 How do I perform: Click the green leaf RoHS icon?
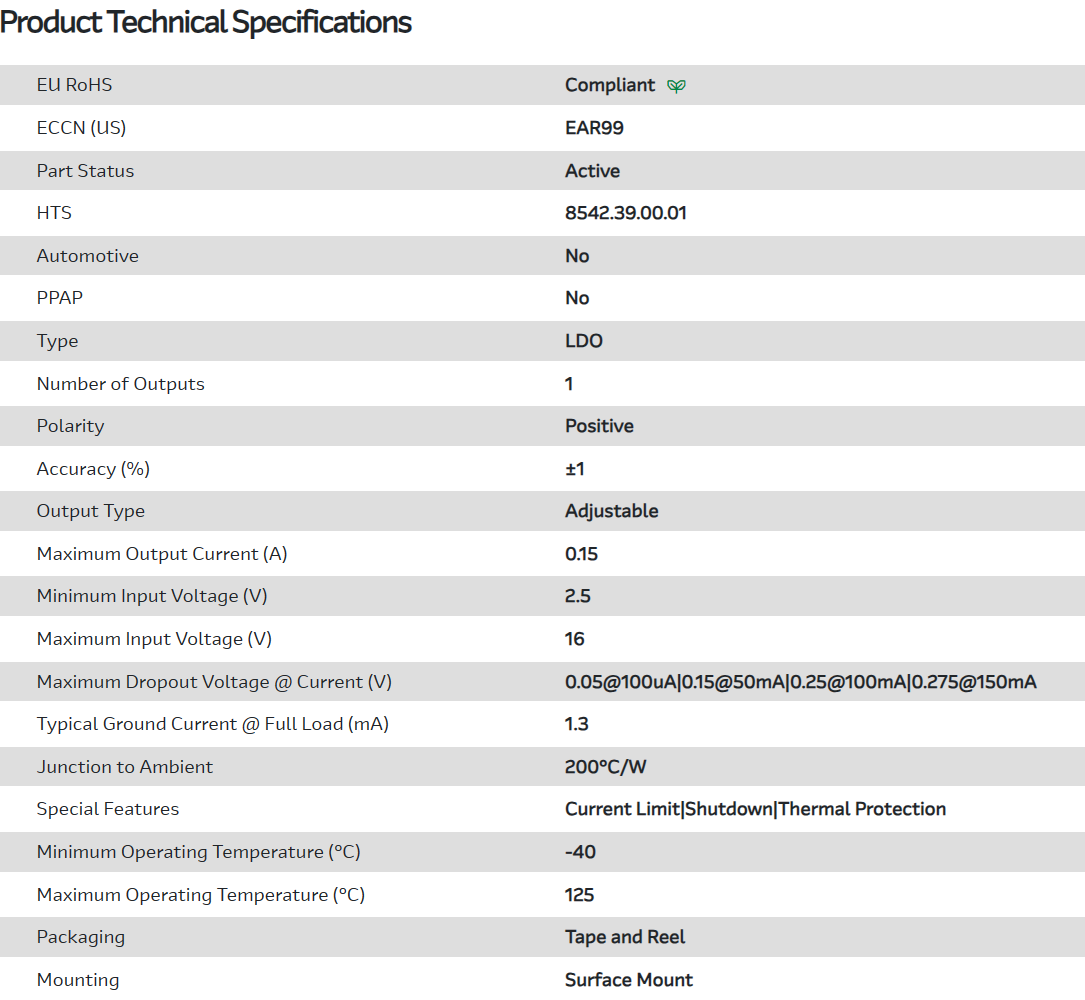pos(677,86)
